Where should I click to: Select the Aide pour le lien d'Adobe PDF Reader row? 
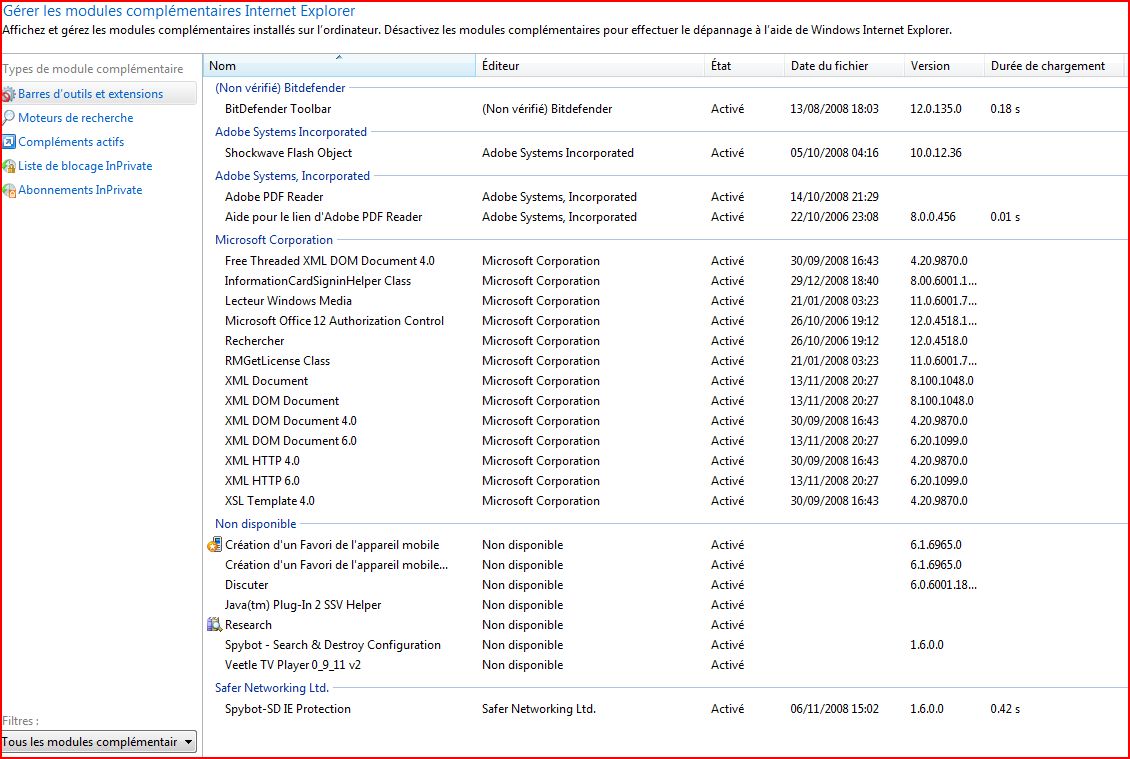pos(324,217)
